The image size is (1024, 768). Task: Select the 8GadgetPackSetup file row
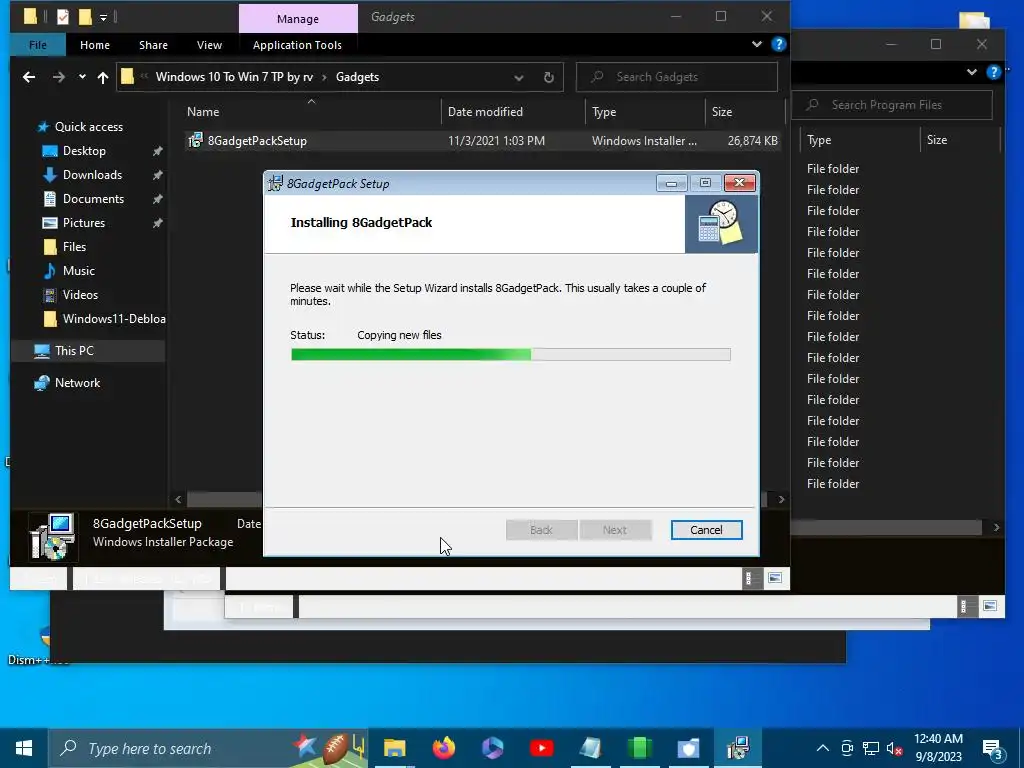coord(482,140)
